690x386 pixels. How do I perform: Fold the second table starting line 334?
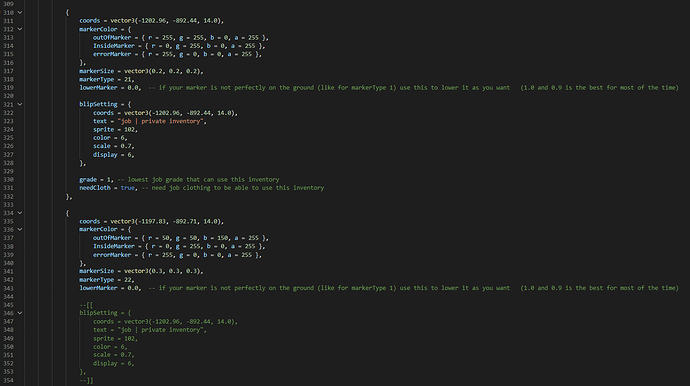point(20,213)
